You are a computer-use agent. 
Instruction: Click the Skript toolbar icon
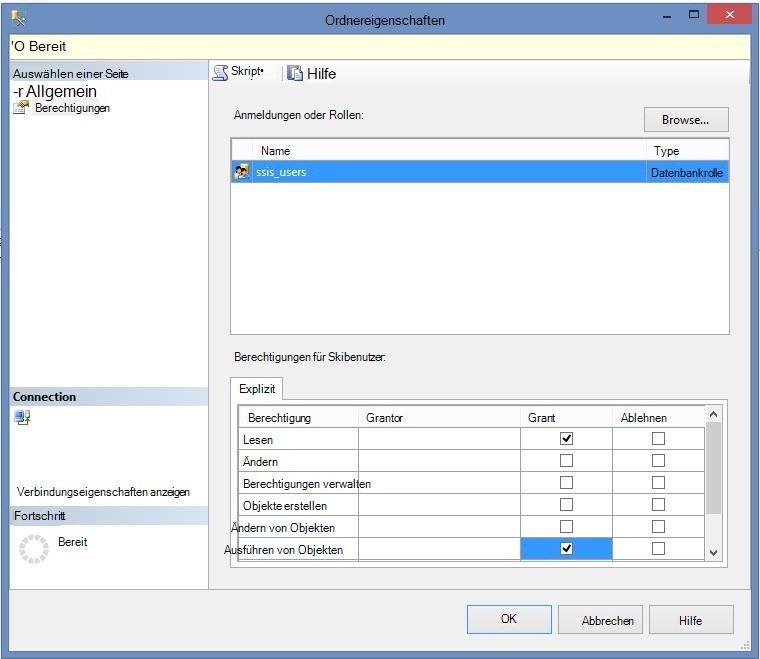point(220,73)
